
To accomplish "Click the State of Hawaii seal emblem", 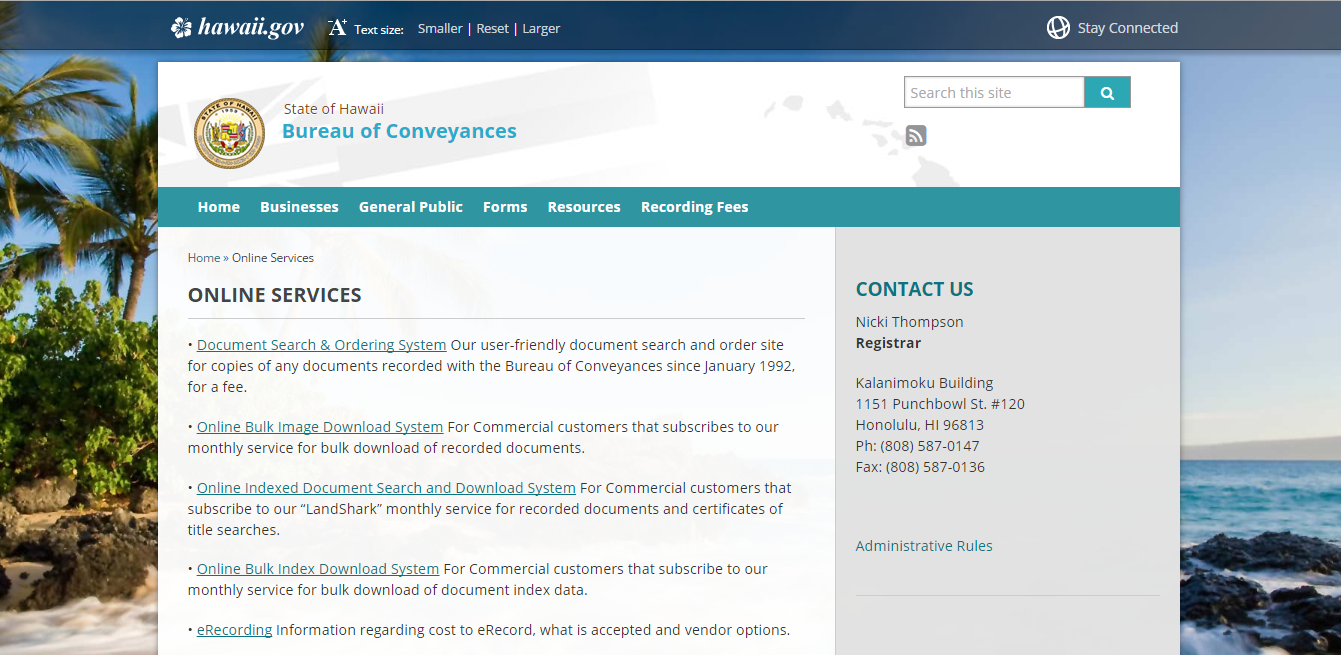I will pos(229,133).
